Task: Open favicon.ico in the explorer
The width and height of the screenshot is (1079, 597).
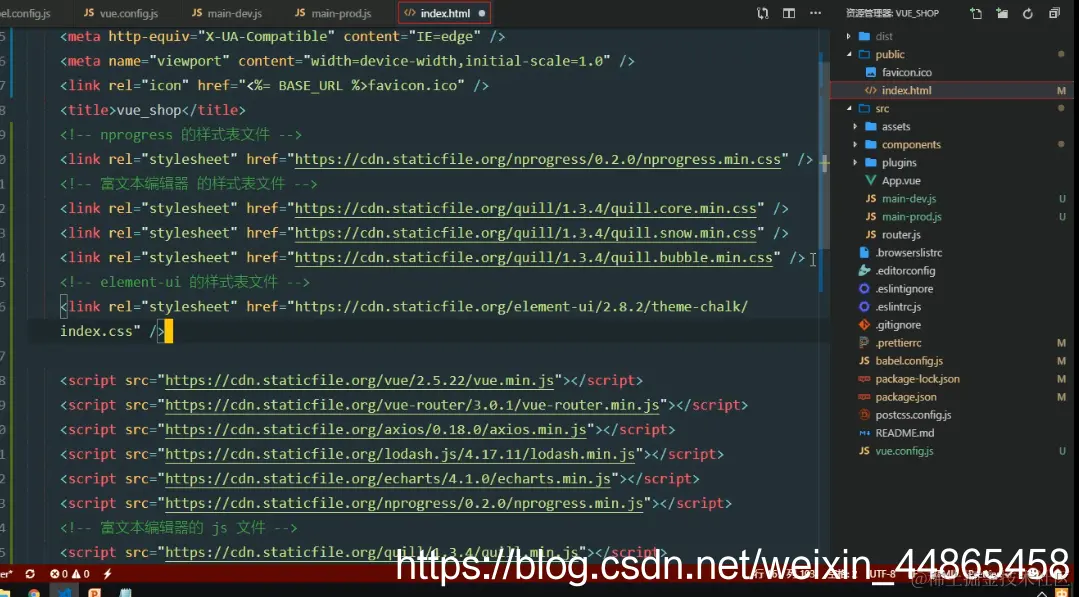Action: [906, 72]
